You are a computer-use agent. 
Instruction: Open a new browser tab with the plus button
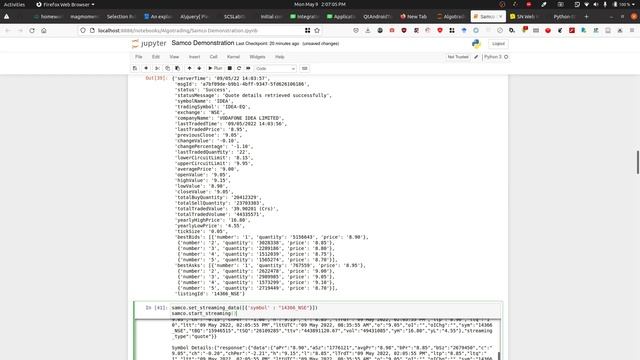(587, 17)
